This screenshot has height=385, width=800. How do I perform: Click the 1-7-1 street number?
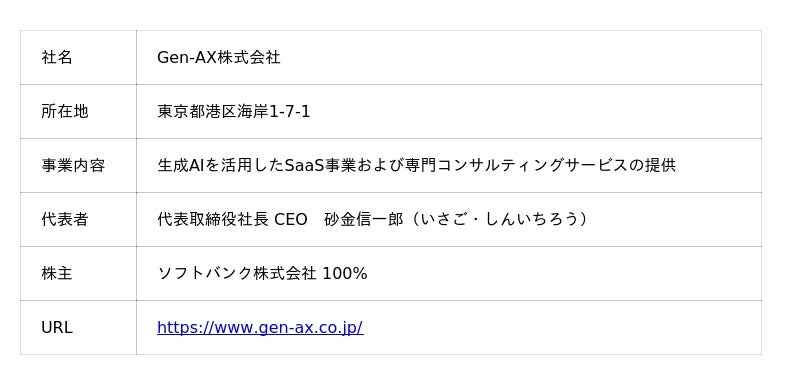[289, 112]
